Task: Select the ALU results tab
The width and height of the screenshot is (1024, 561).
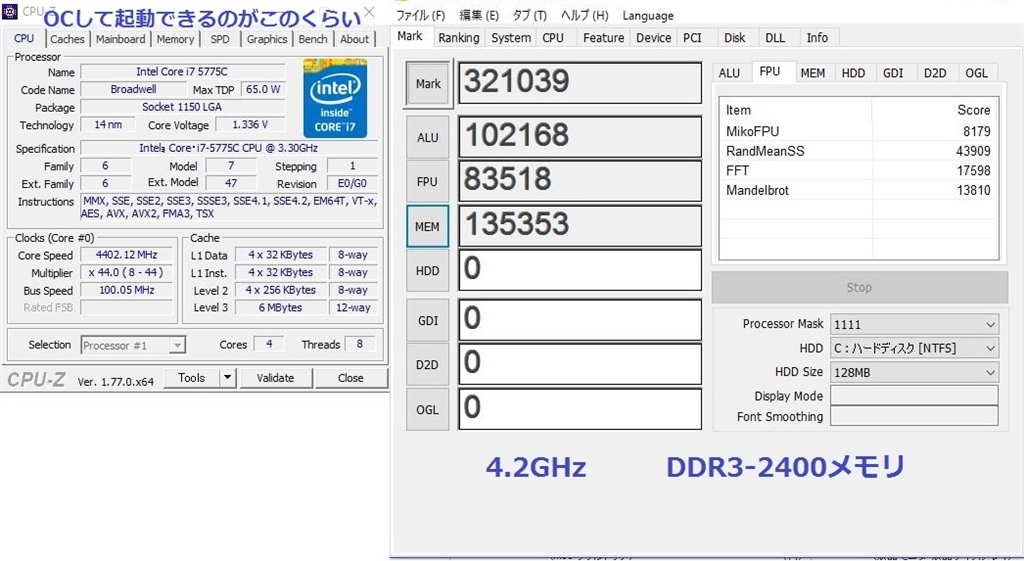Action: (729, 73)
